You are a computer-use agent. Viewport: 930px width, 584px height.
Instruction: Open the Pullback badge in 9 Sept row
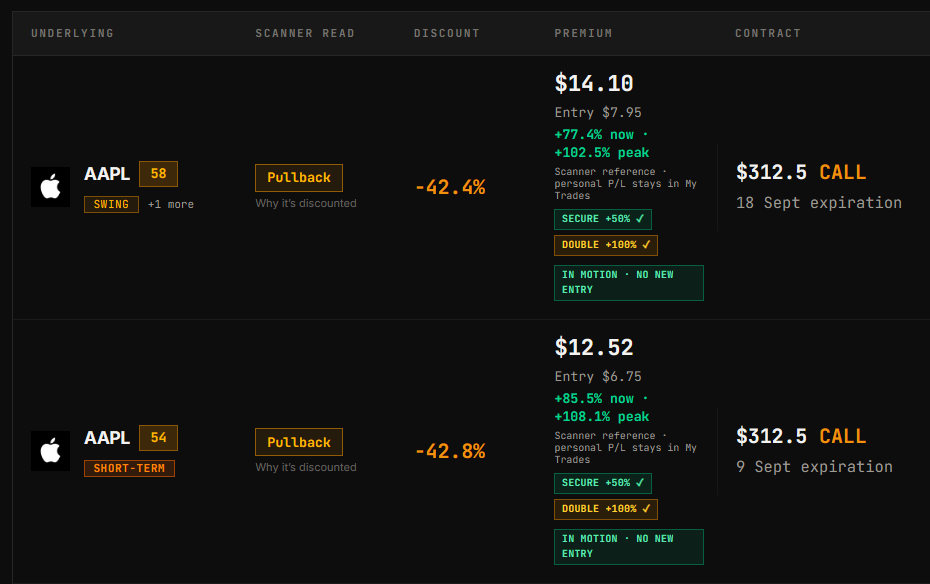[299, 442]
